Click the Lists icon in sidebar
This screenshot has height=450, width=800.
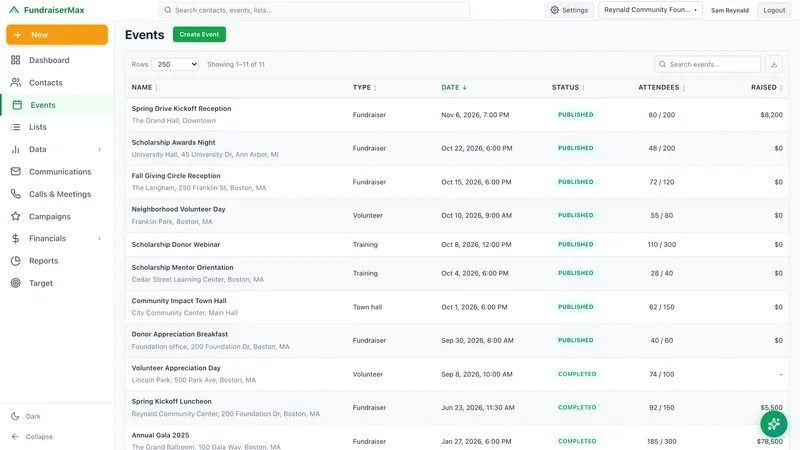(16, 127)
